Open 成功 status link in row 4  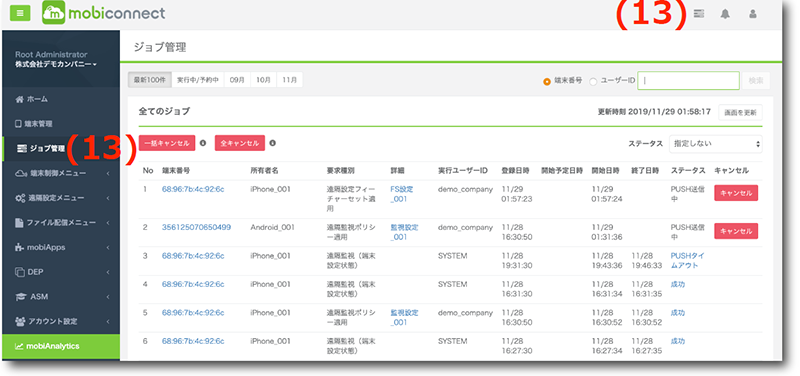pyautogui.click(x=678, y=284)
